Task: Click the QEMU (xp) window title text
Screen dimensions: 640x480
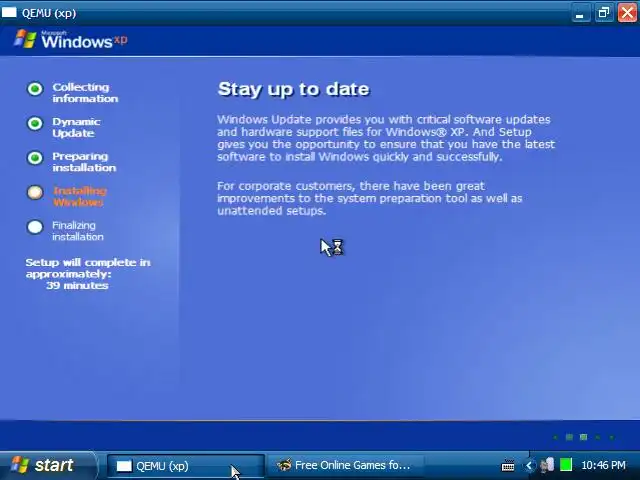Action: click(x=49, y=13)
